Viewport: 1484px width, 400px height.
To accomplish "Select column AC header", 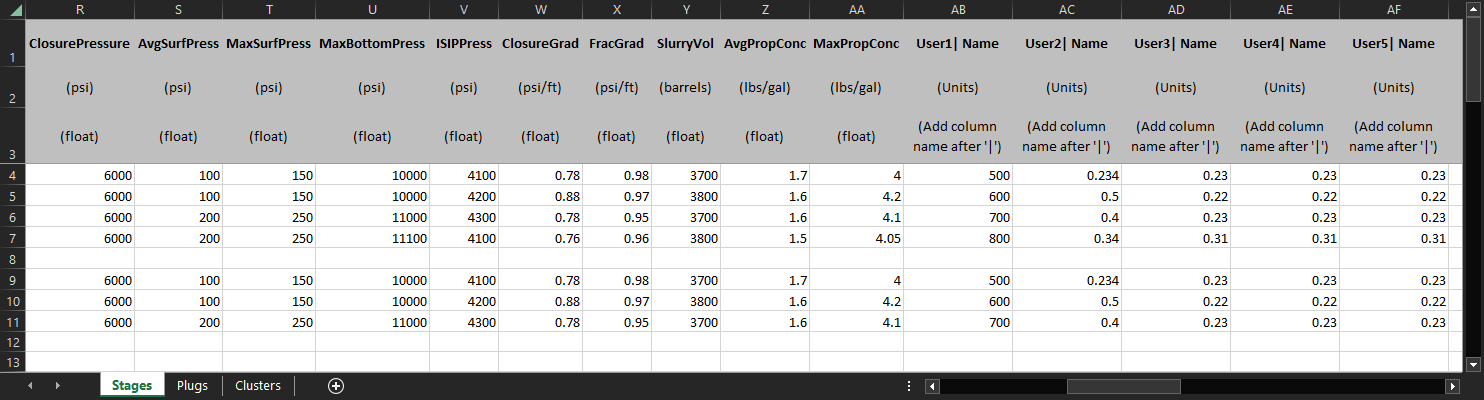I will point(1067,9).
